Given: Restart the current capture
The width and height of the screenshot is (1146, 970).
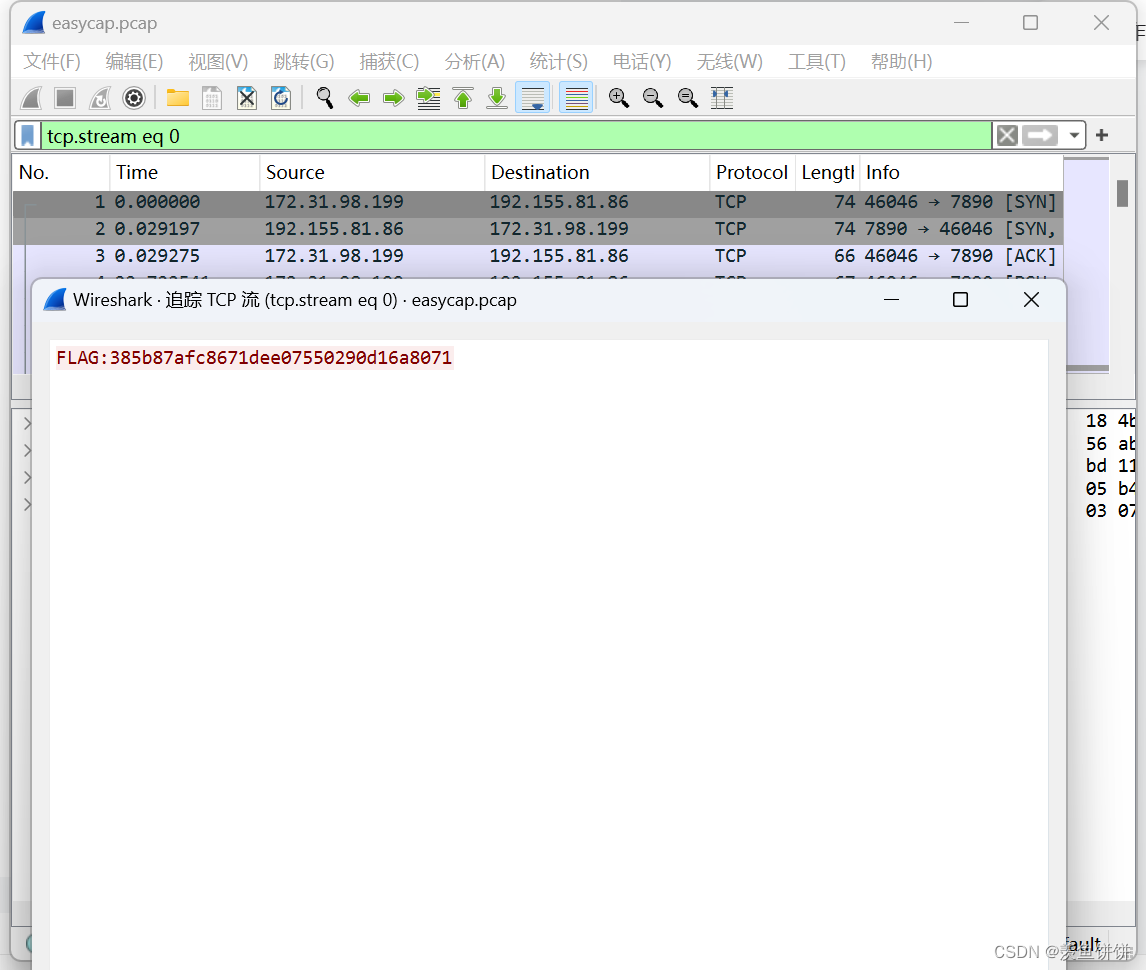Looking at the screenshot, I should (100, 98).
